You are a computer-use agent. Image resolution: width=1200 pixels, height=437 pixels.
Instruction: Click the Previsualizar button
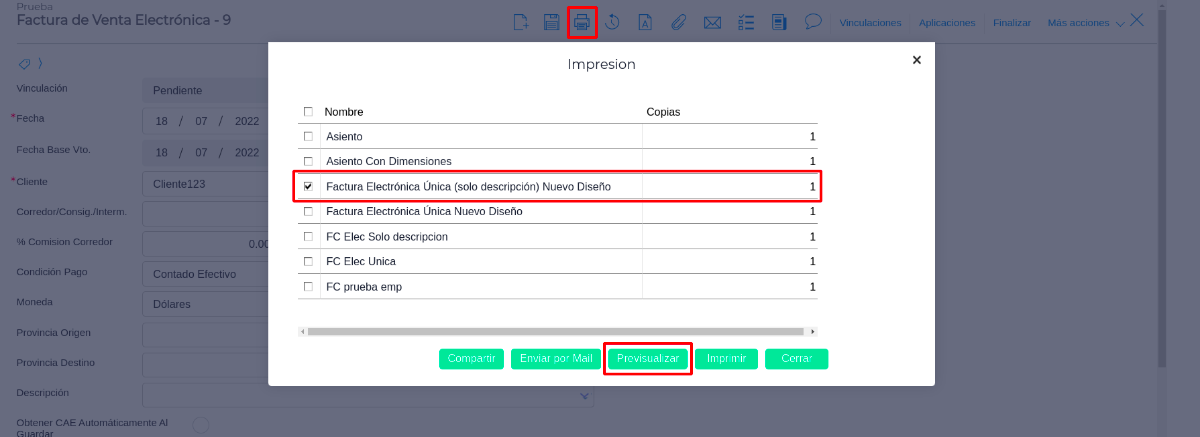tap(648, 358)
